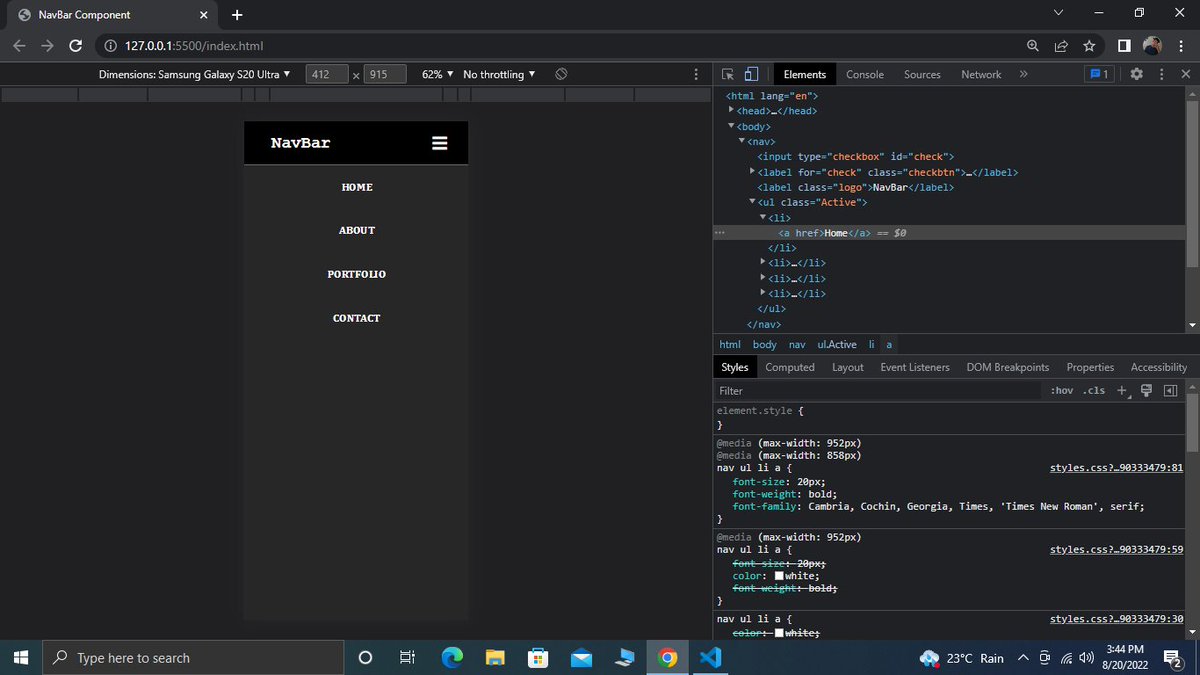Screen dimensions: 1200x675
Task: Reload the page
Action: [75, 45]
